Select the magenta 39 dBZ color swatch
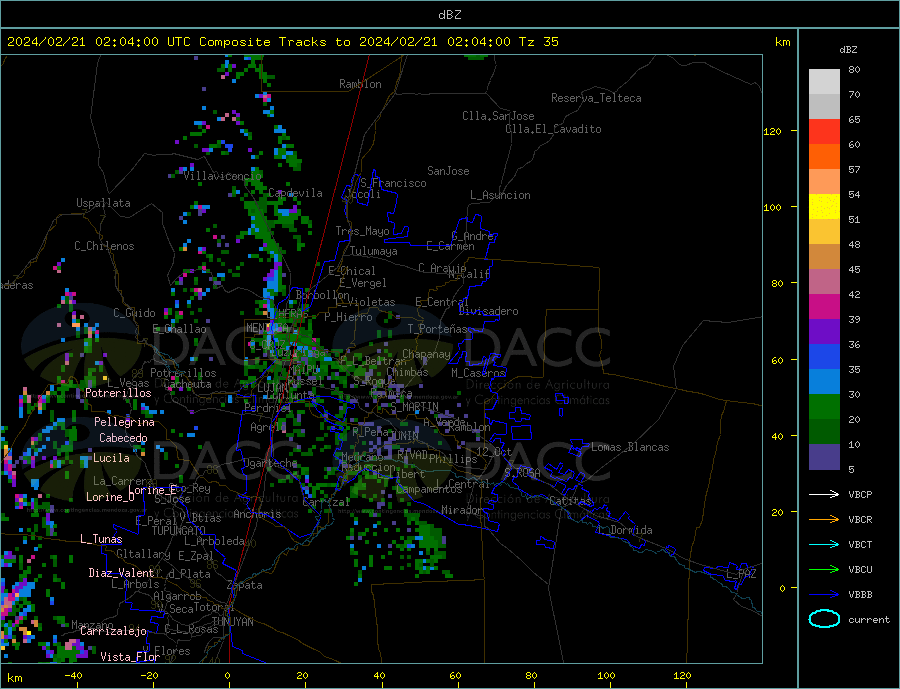The width and height of the screenshot is (900, 689). click(824, 307)
